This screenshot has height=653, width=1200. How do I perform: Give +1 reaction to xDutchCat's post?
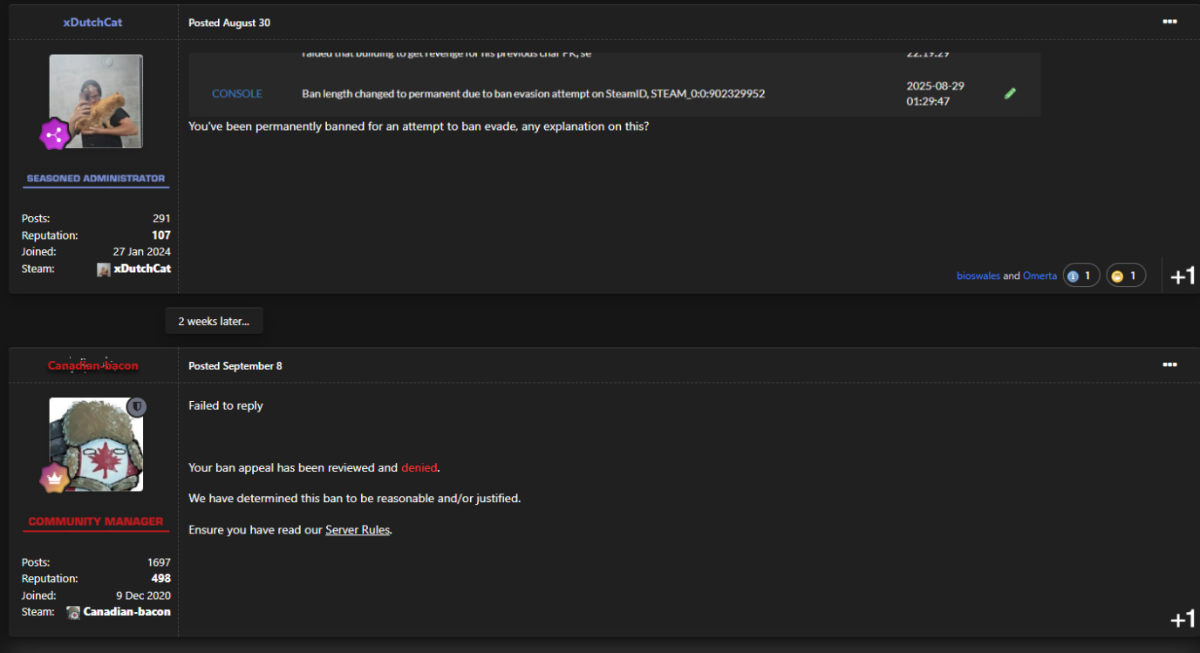click(x=1182, y=276)
